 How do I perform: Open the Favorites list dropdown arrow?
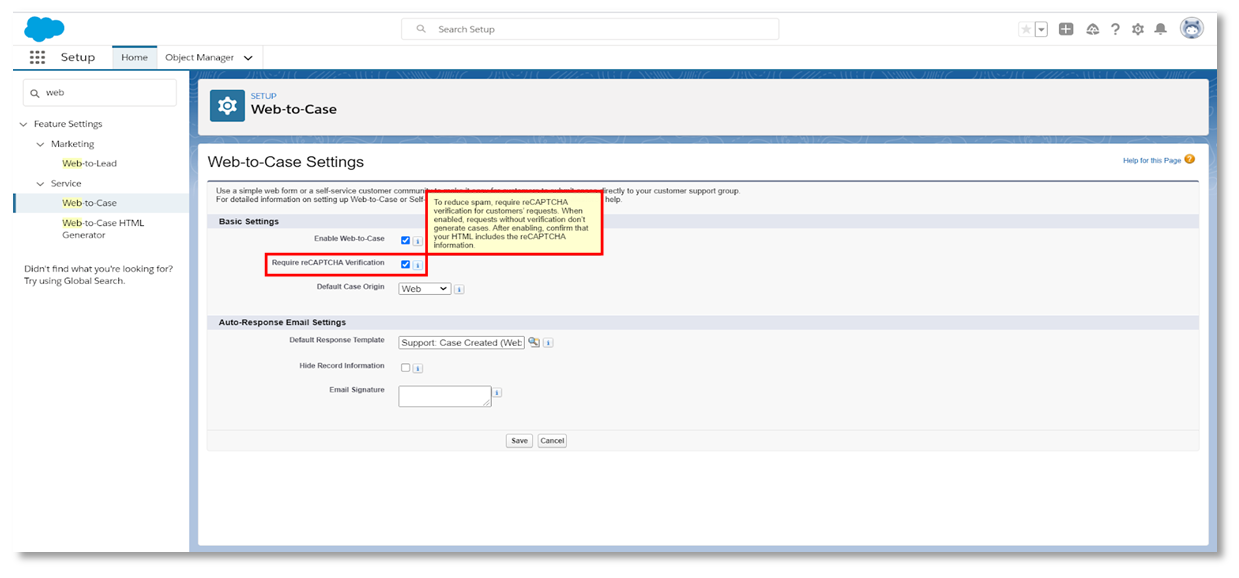point(1041,29)
